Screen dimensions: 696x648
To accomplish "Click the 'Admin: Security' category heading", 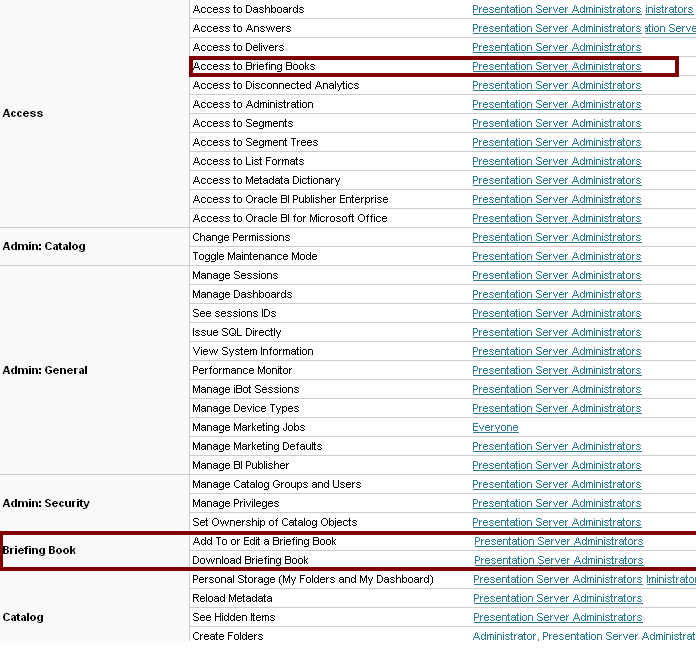I will click(x=46, y=504).
